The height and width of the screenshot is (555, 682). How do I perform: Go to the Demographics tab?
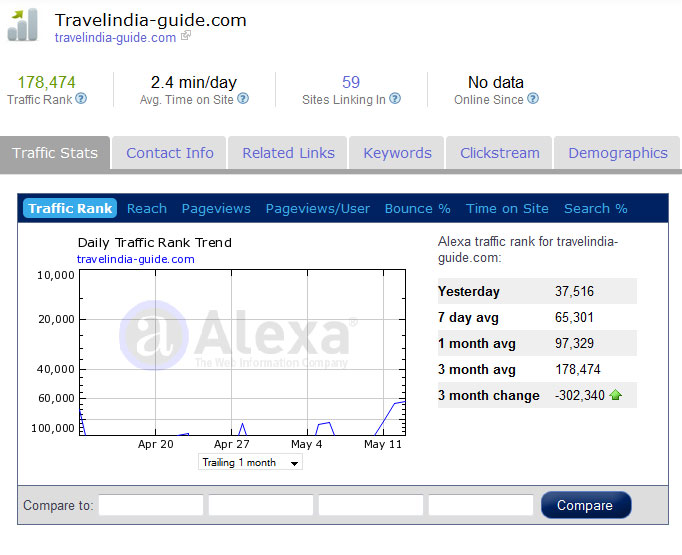[x=618, y=153]
